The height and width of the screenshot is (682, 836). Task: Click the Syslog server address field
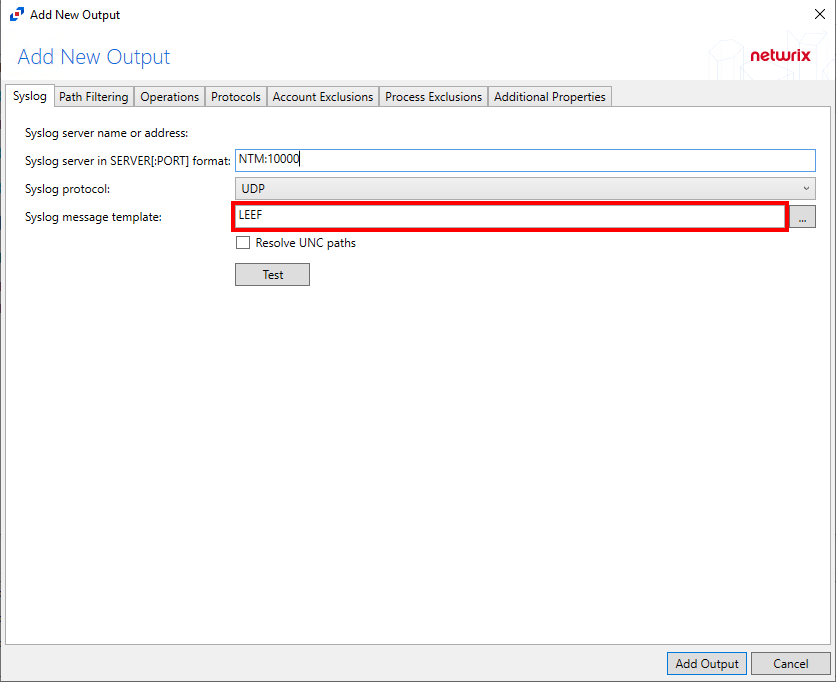(x=525, y=160)
